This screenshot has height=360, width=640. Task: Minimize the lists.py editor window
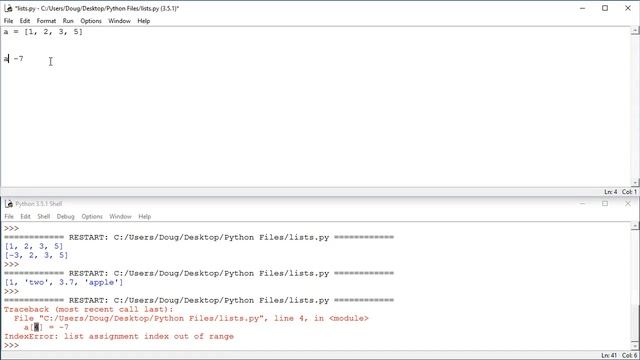[582, 8]
